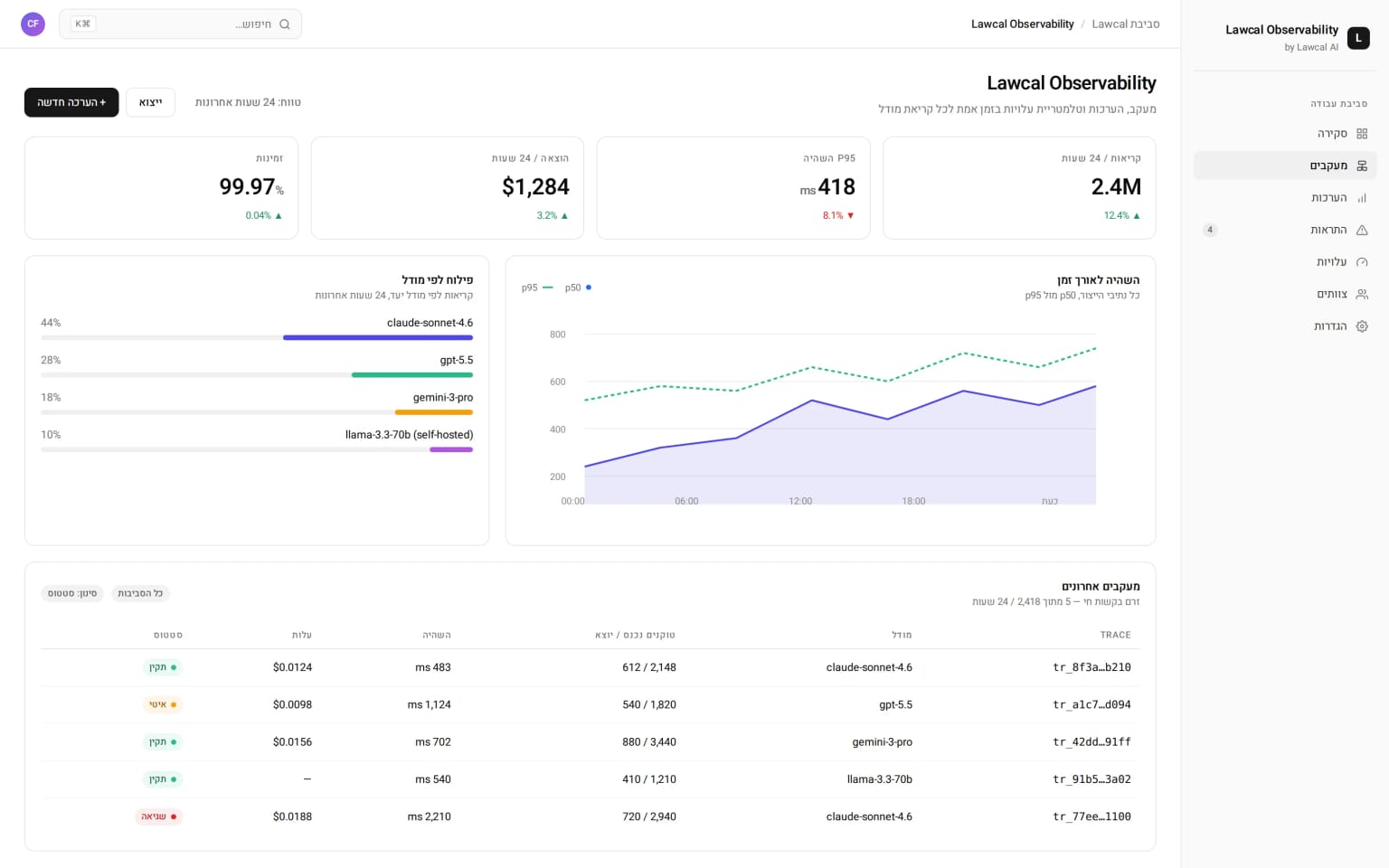Viewport: 1389px width, 868px height.
Task: Open the הערכות bar chart icon
Action: pos(1362,198)
